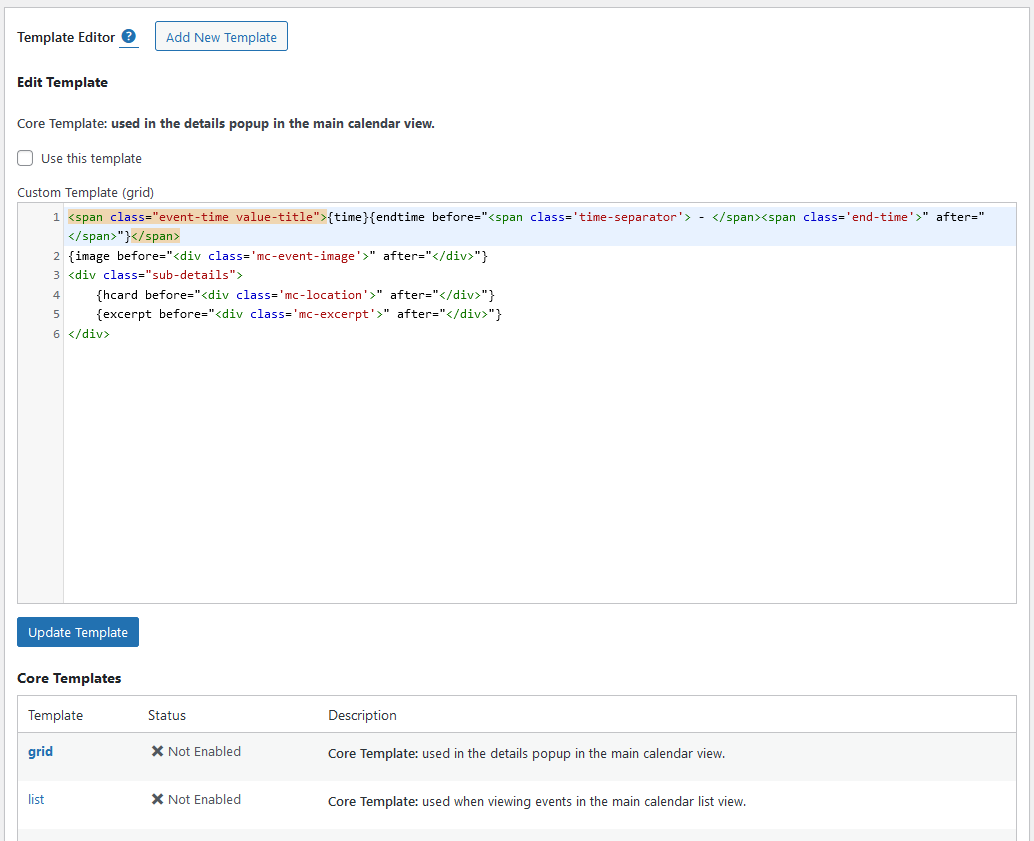The image size is (1034, 841).
Task: Click the Template column header
Action: [55, 715]
